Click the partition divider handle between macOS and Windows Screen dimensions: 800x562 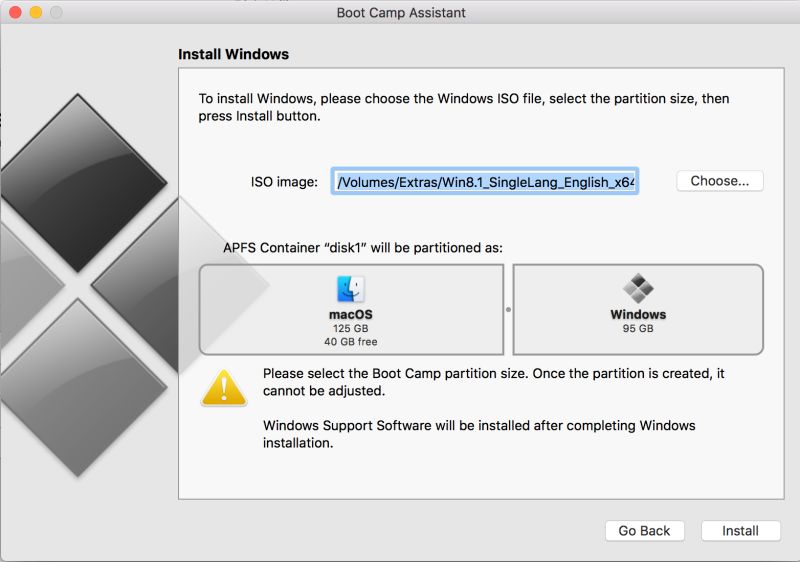click(x=508, y=310)
